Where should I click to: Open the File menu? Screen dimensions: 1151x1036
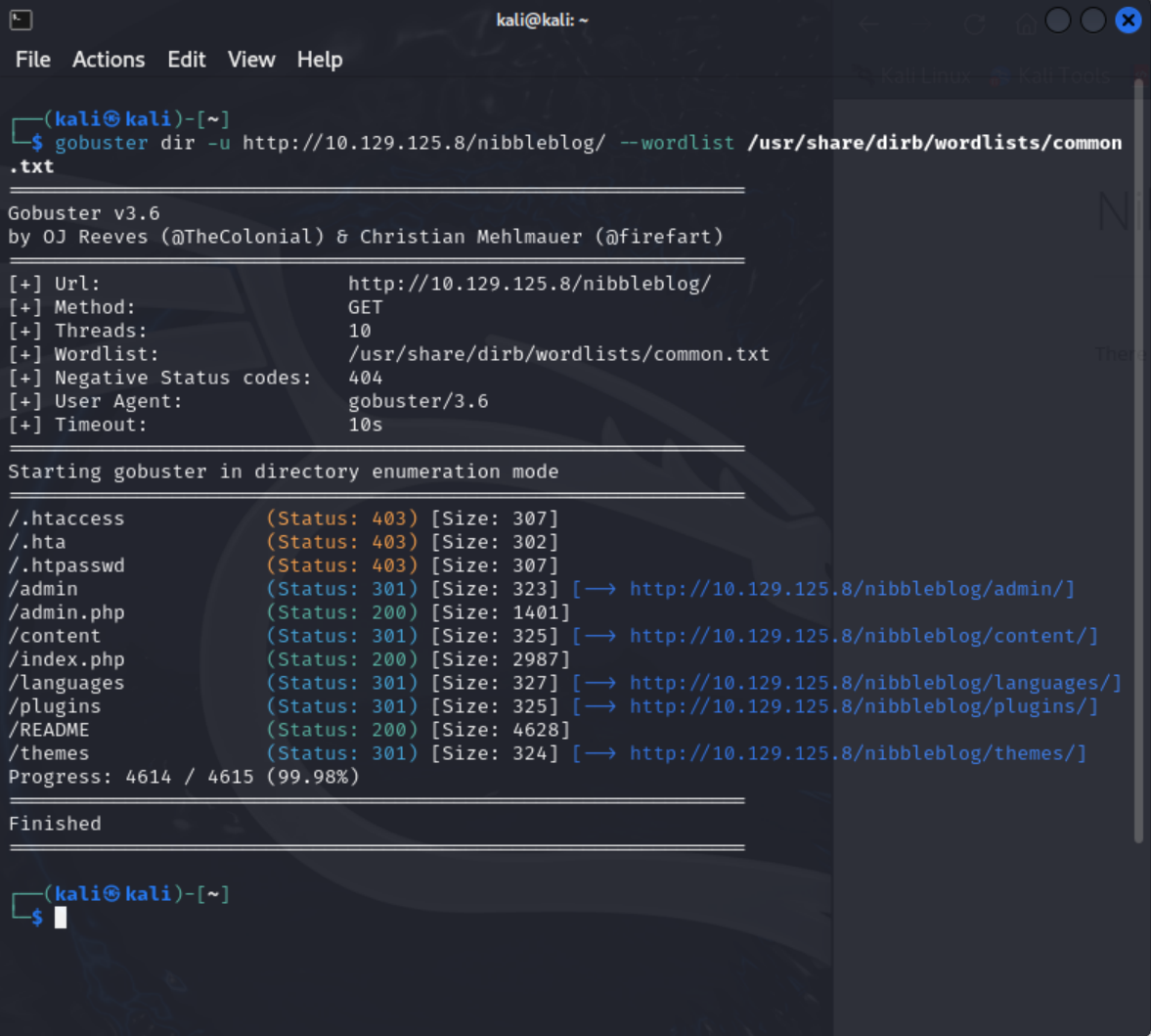tap(32, 60)
